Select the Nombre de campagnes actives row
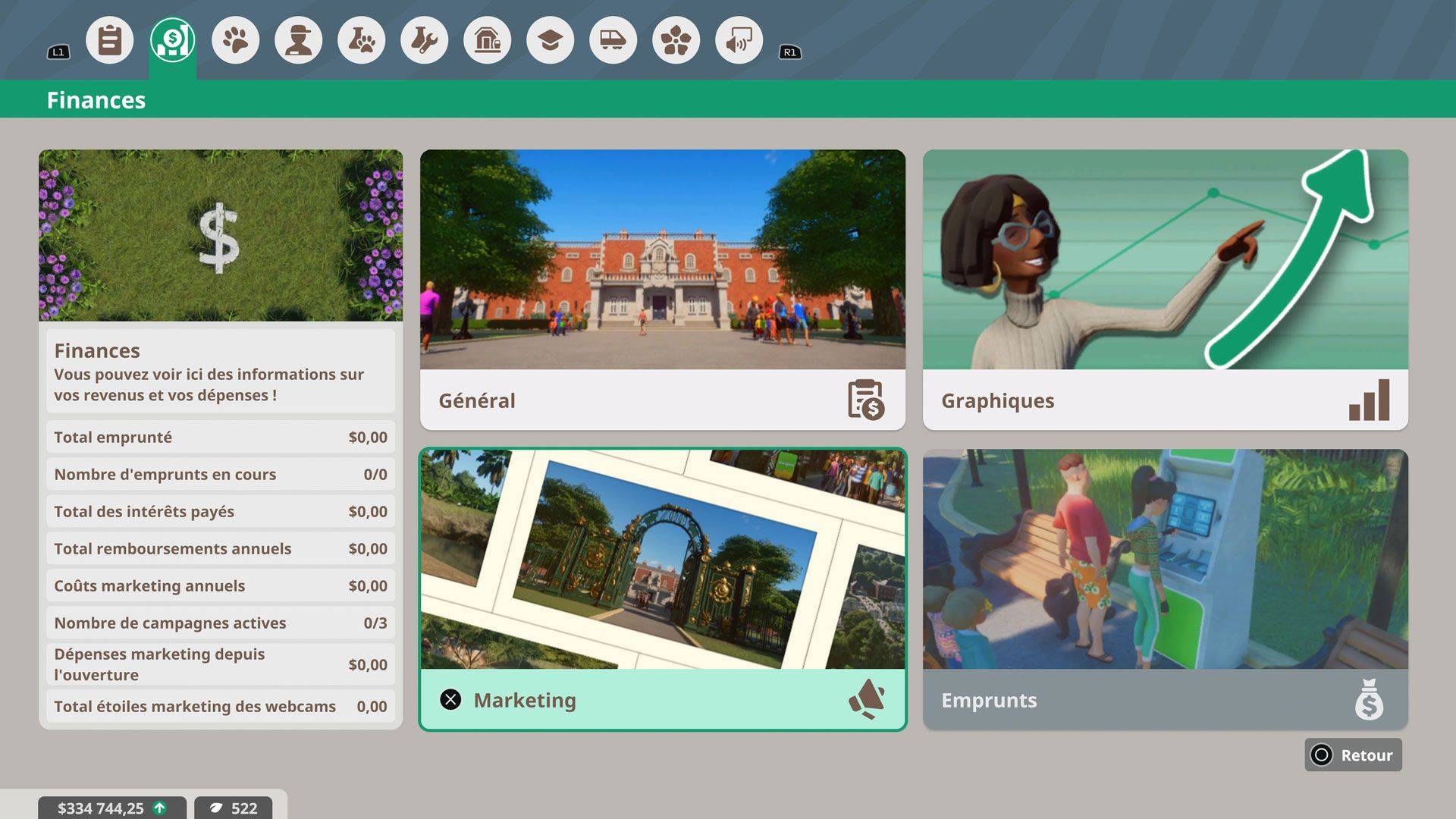The height and width of the screenshot is (819, 1456). pyautogui.click(x=221, y=623)
